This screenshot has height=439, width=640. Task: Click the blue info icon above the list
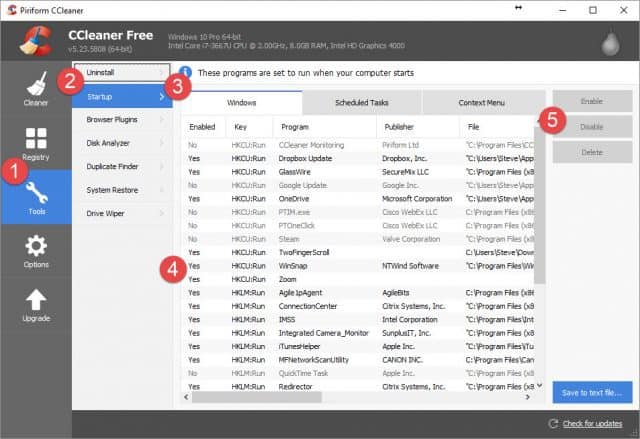click(185, 72)
